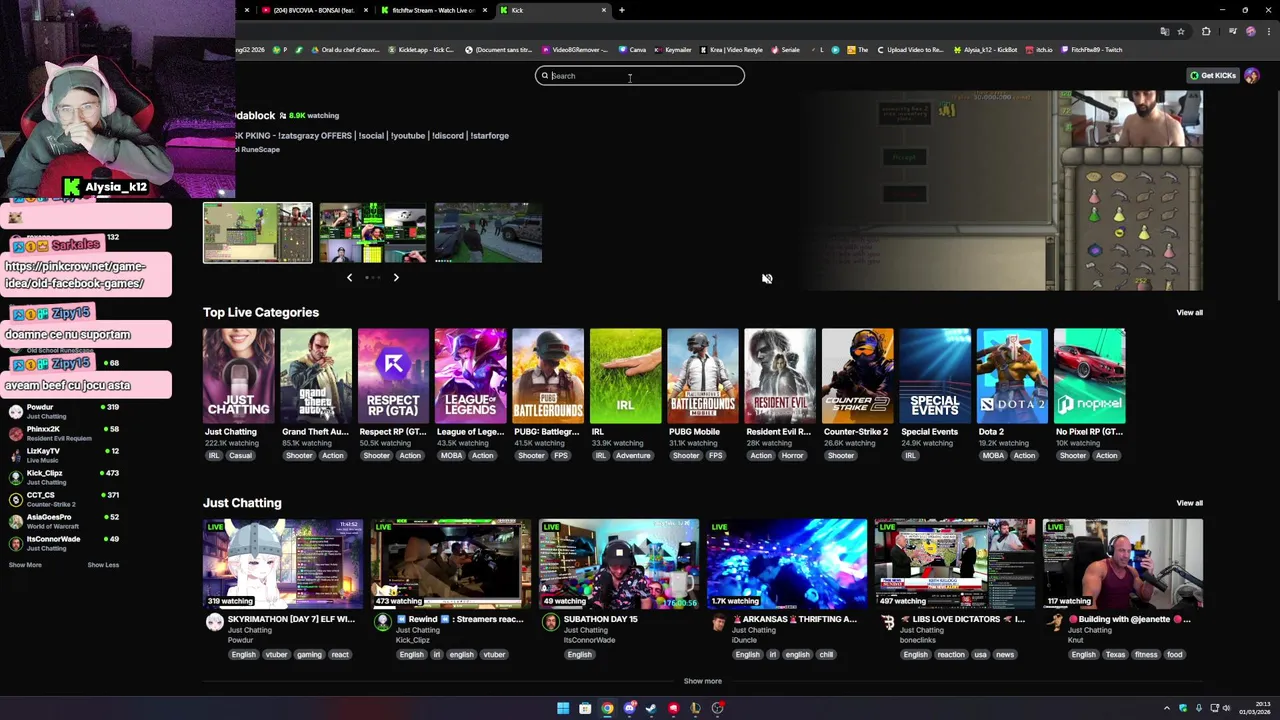Open the Resident Evil category card
The width and height of the screenshot is (1280, 720).
pyautogui.click(x=780, y=376)
